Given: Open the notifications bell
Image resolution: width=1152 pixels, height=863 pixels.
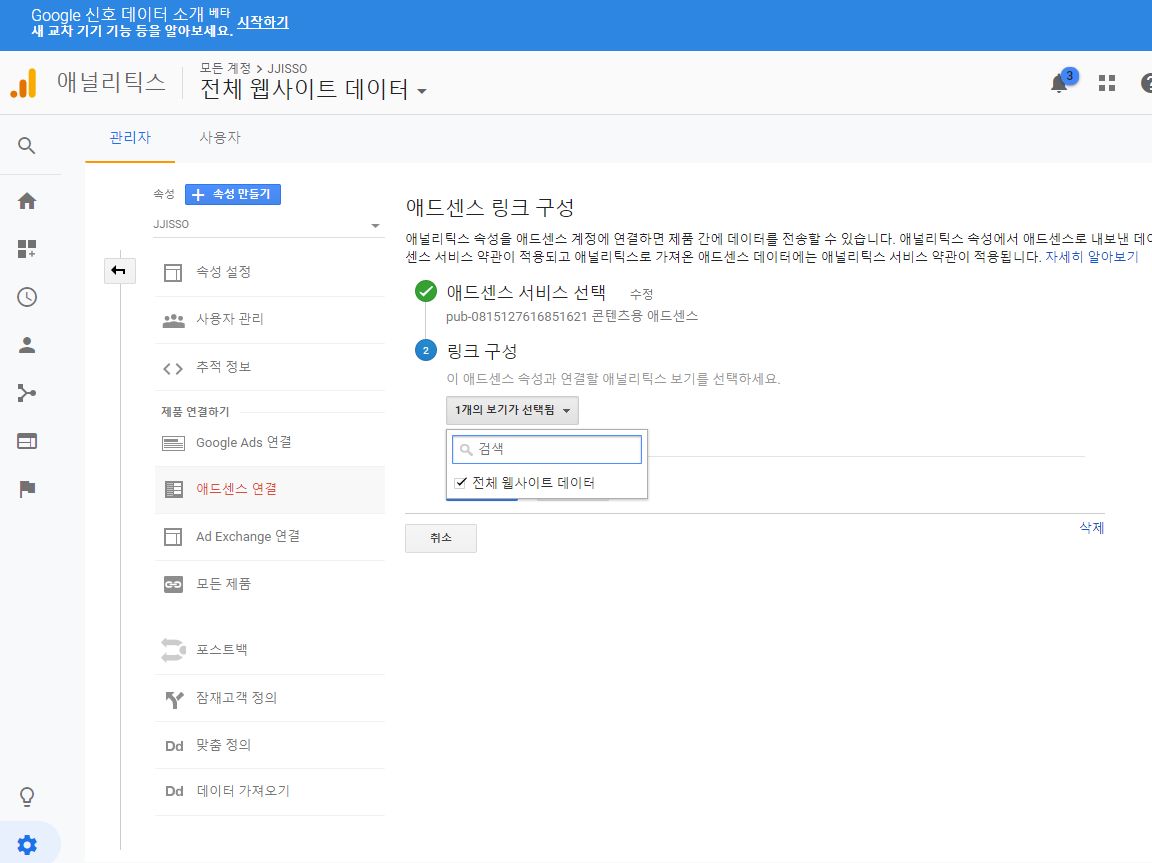Looking at the screenshot, I should [x=1059, y=83].
